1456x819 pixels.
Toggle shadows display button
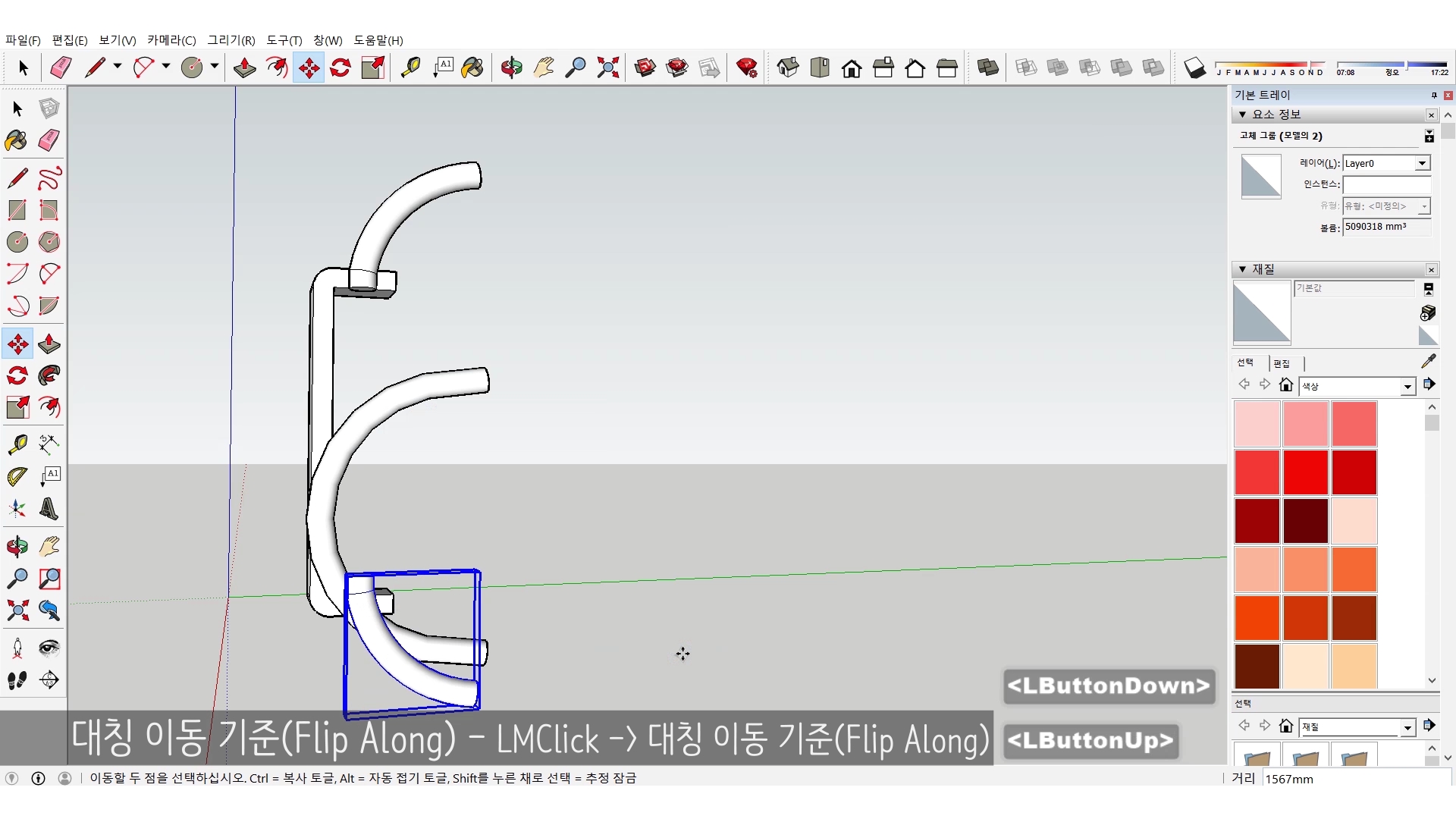tap(1194, 68)
